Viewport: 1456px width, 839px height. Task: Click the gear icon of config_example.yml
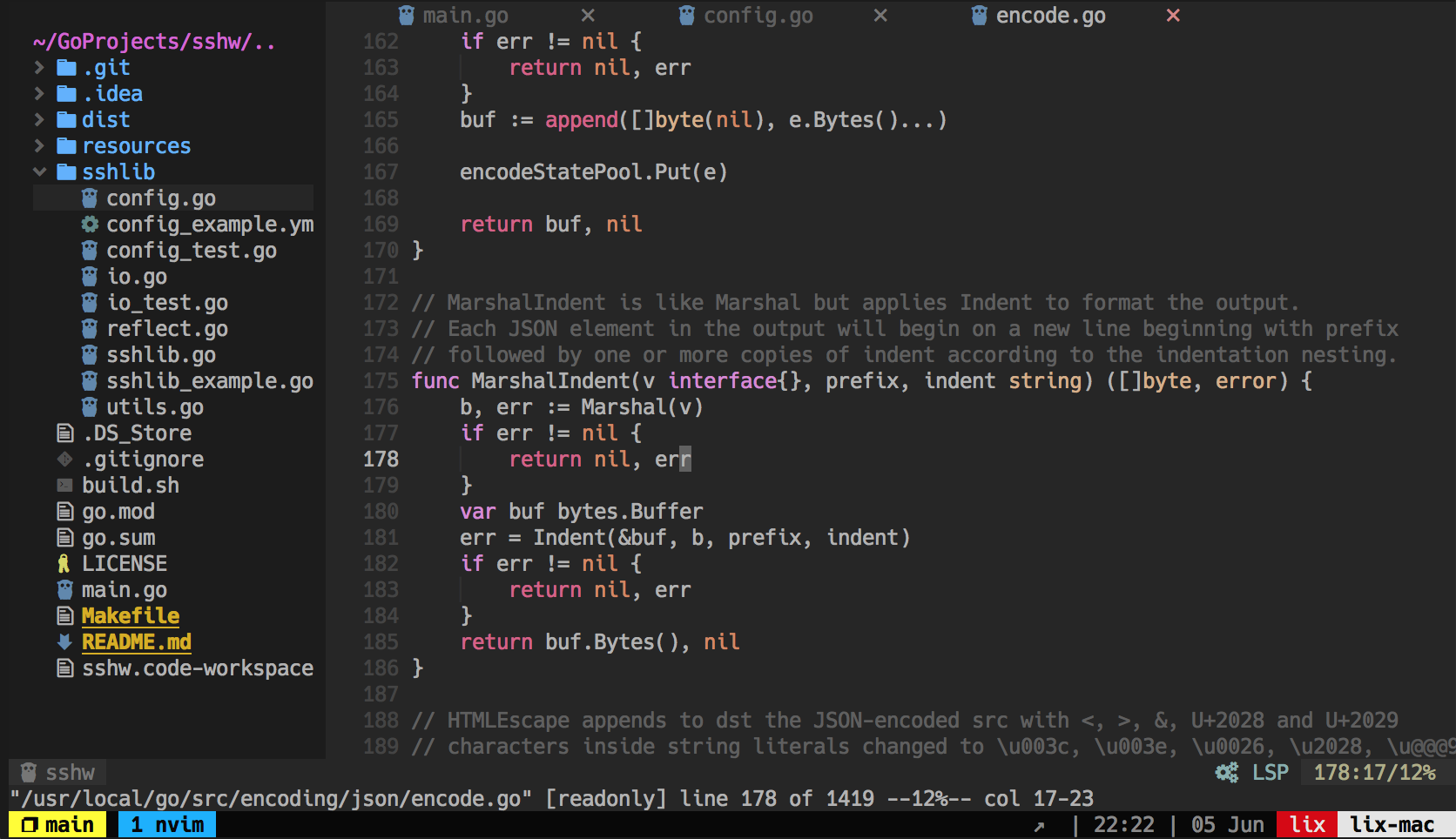[89, 225]
